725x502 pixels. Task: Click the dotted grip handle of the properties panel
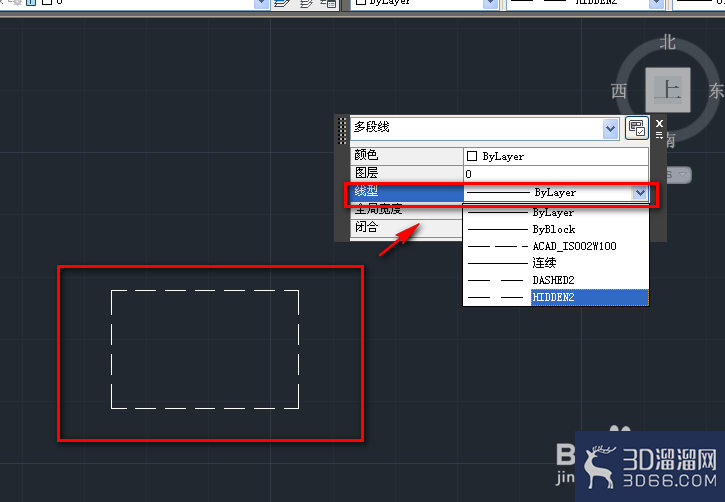coord(342,131)
